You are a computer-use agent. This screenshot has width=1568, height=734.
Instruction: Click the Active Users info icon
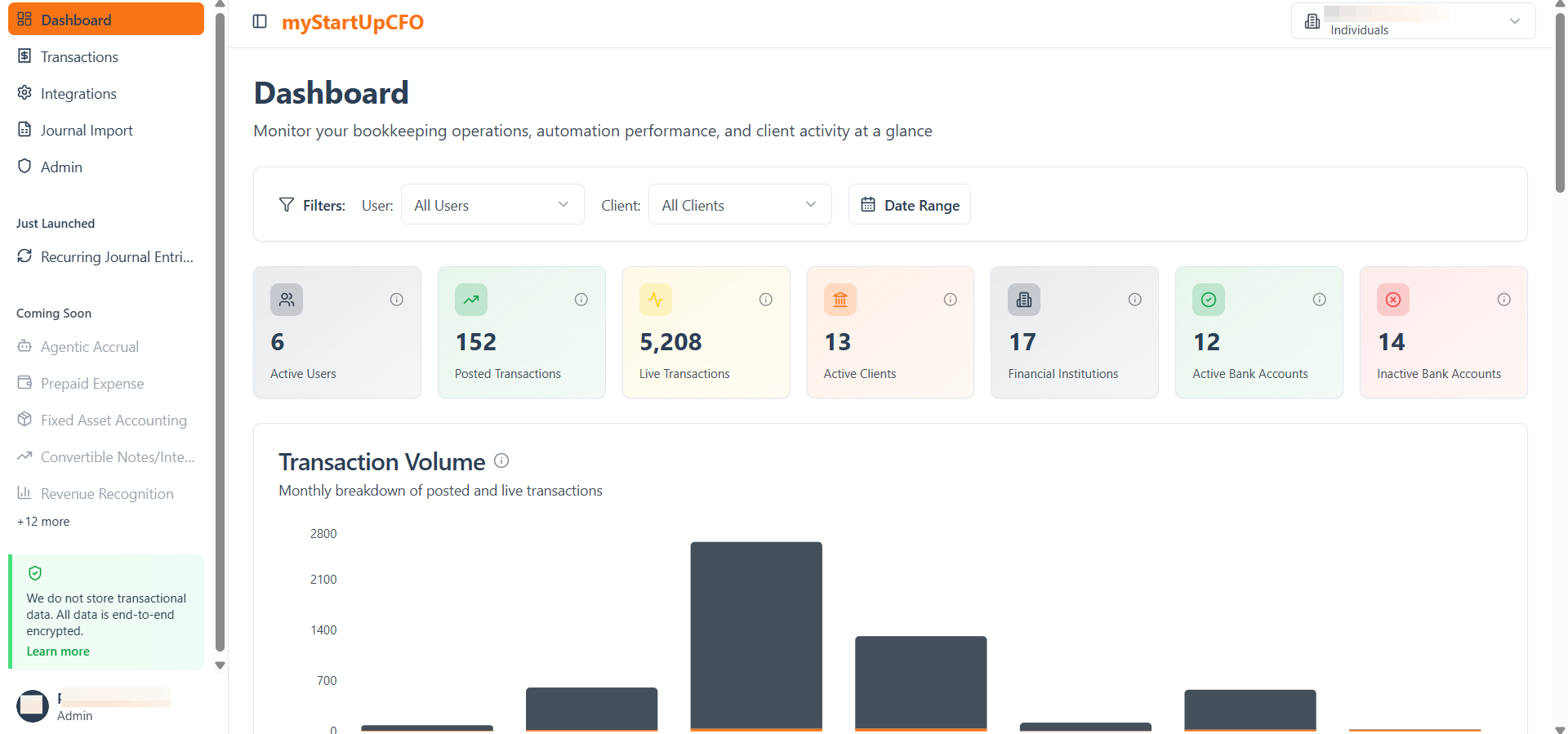coord(397,300)
